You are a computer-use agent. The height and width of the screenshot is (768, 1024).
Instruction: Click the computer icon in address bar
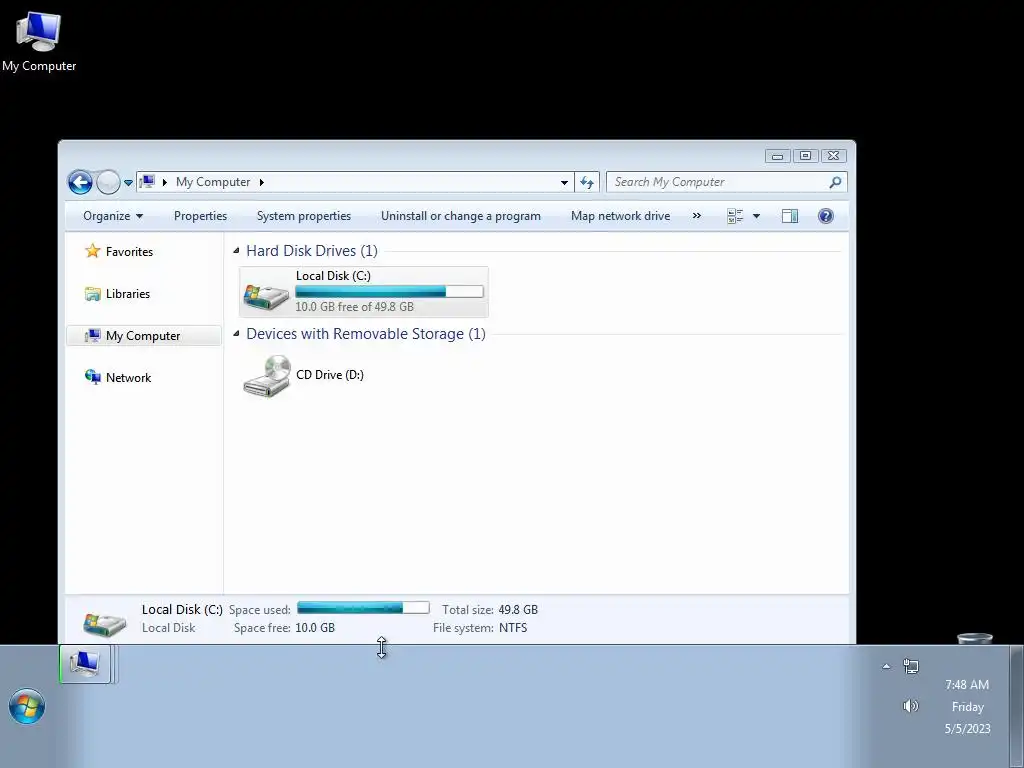coord(148,182)
